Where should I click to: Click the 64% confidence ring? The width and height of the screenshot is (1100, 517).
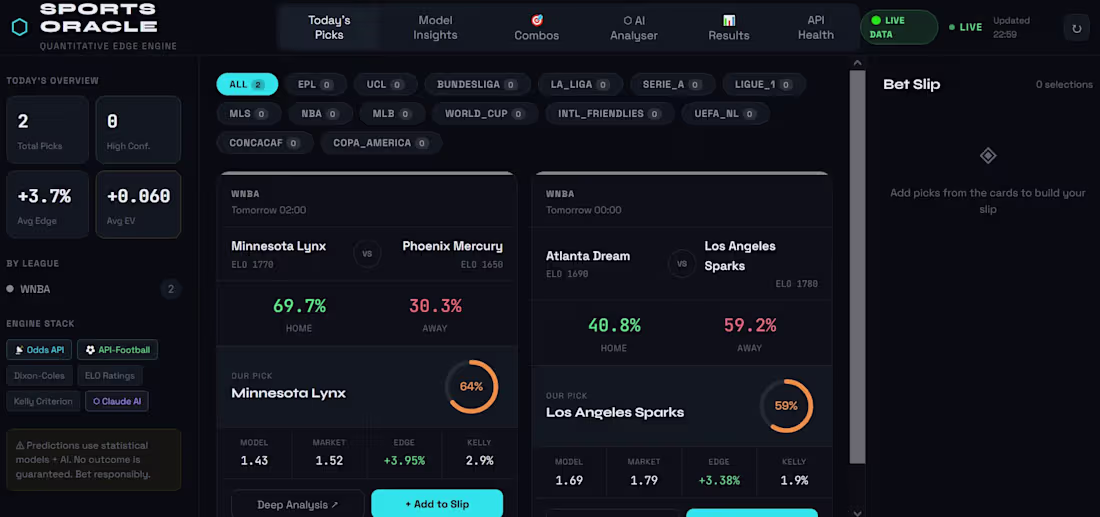[471, 387]
